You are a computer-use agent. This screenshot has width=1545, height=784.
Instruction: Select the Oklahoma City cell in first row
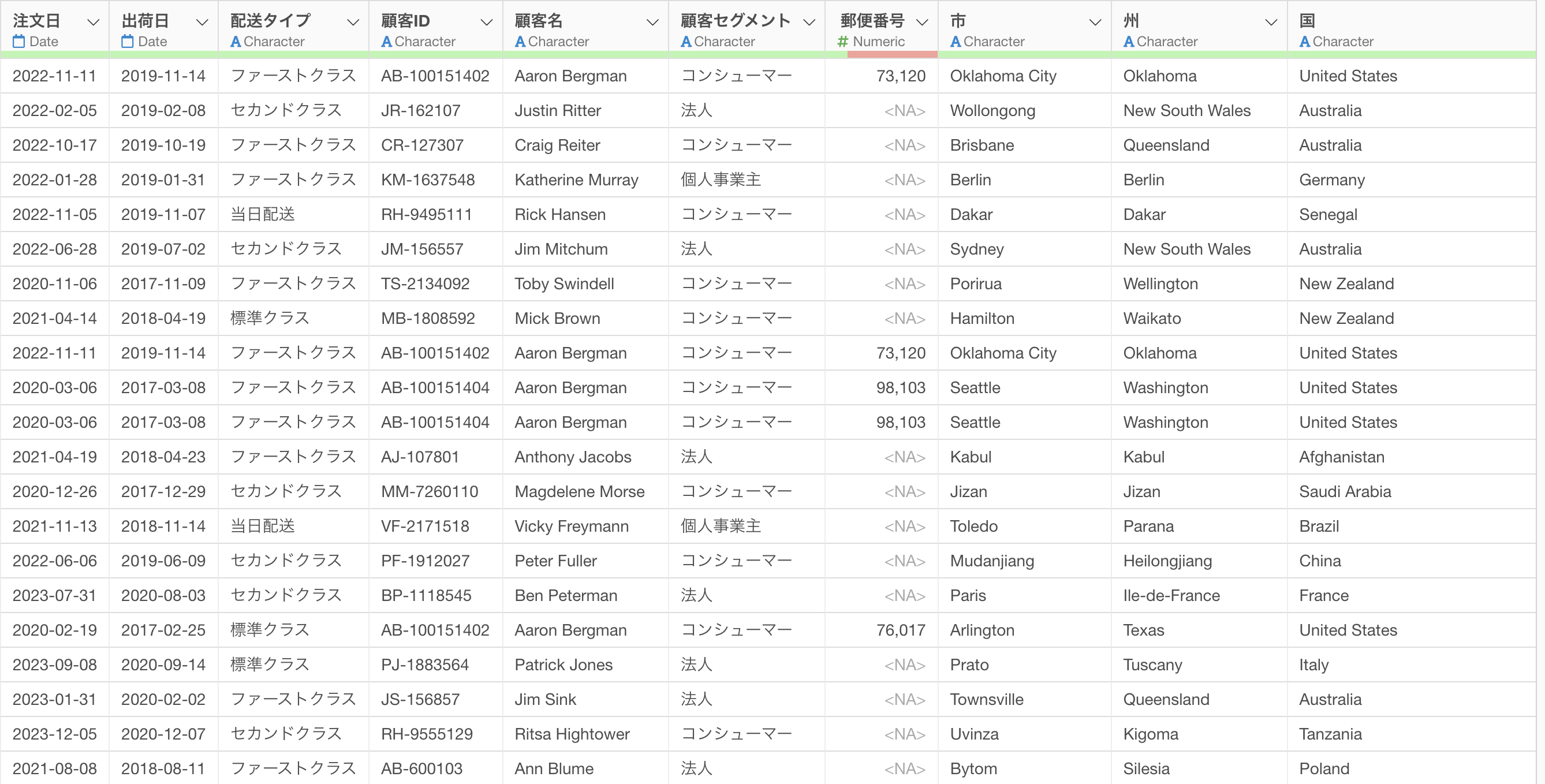coord(1003,76)
